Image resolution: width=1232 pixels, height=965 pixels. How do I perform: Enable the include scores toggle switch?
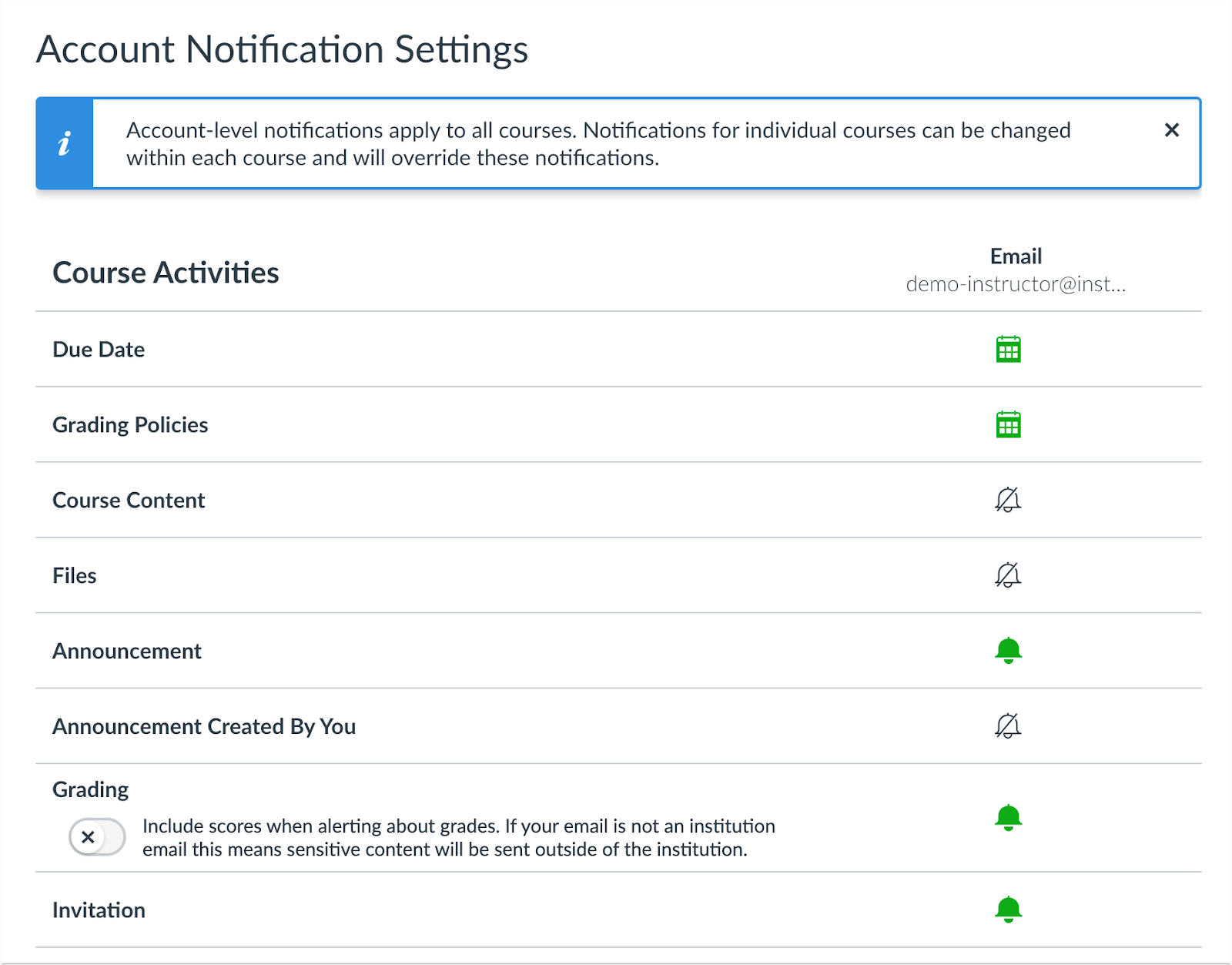click(x=97, y=837)
